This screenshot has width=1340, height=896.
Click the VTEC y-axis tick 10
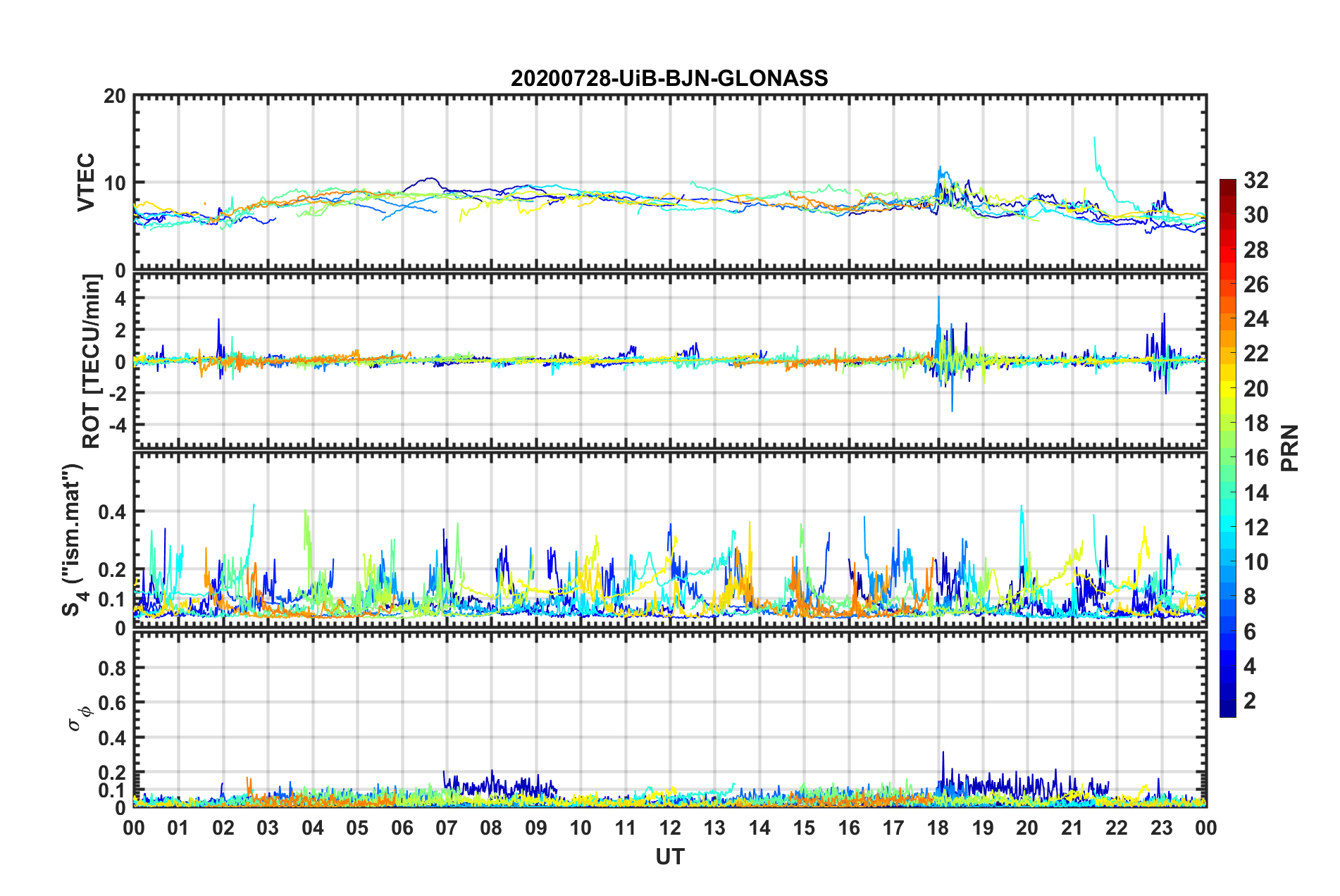pos(115,183)
